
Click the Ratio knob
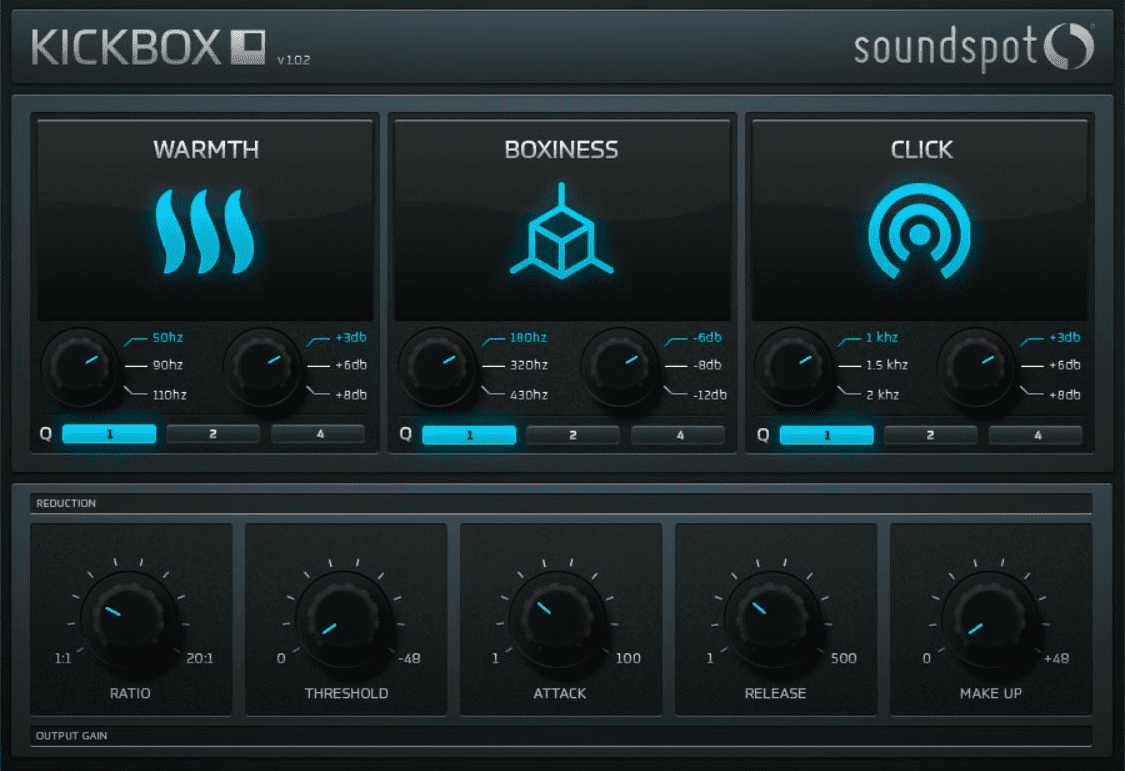click(130, 620)
